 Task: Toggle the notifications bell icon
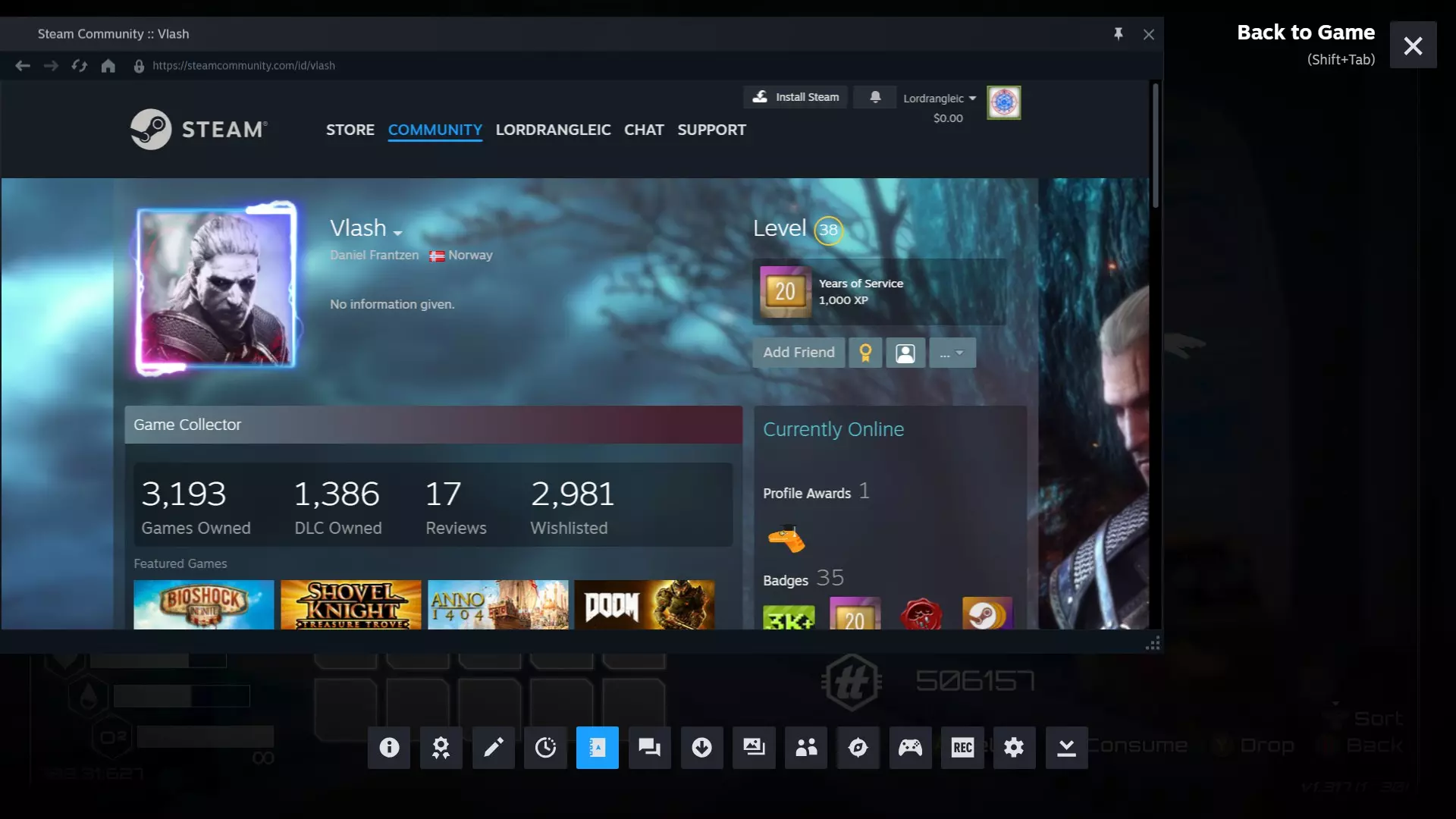coord(875,97)
